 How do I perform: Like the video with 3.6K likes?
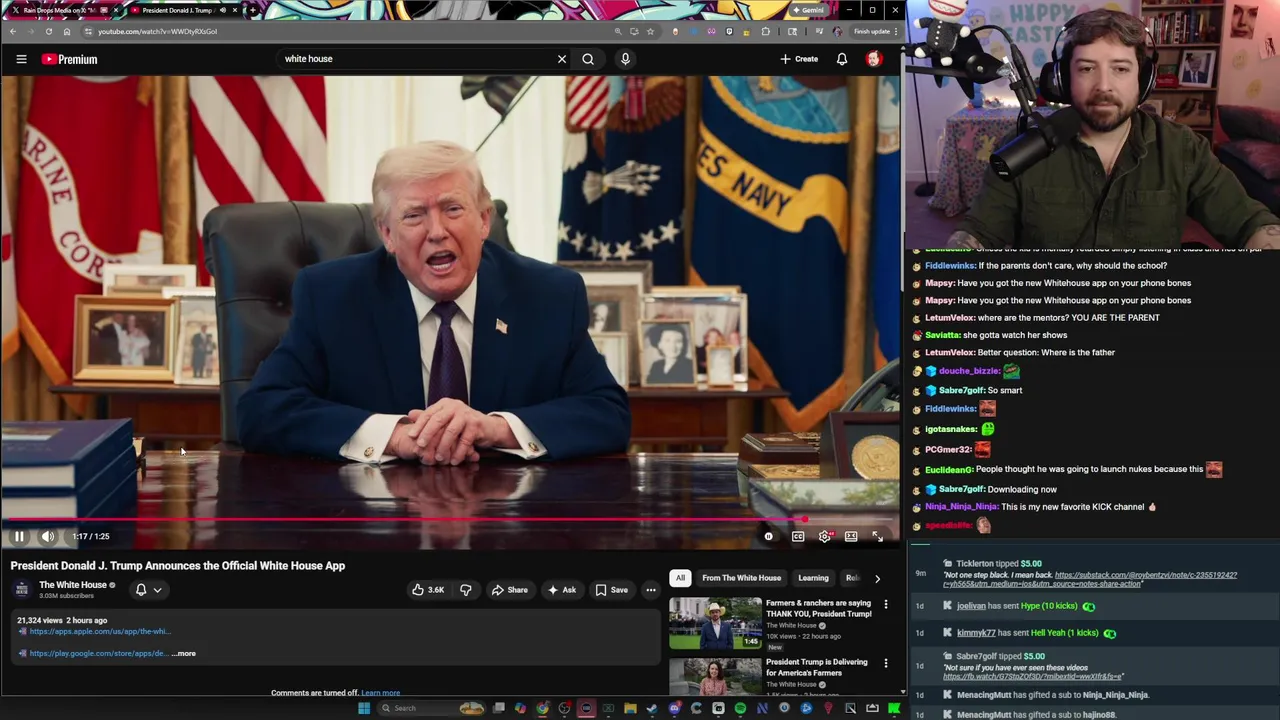pyautogui.click(x=428, y=590)
